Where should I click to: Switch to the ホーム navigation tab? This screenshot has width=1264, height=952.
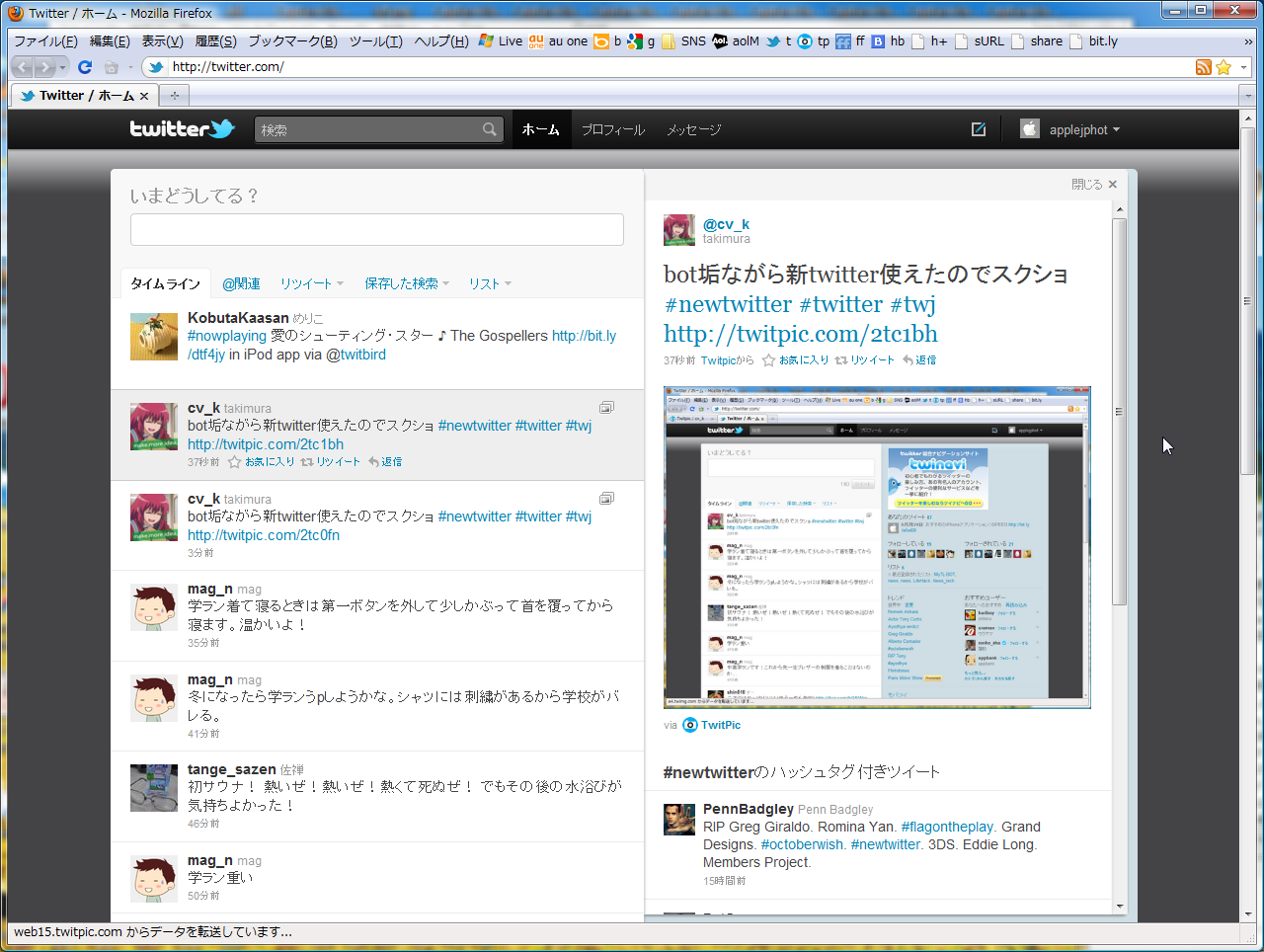click(541, 129)
